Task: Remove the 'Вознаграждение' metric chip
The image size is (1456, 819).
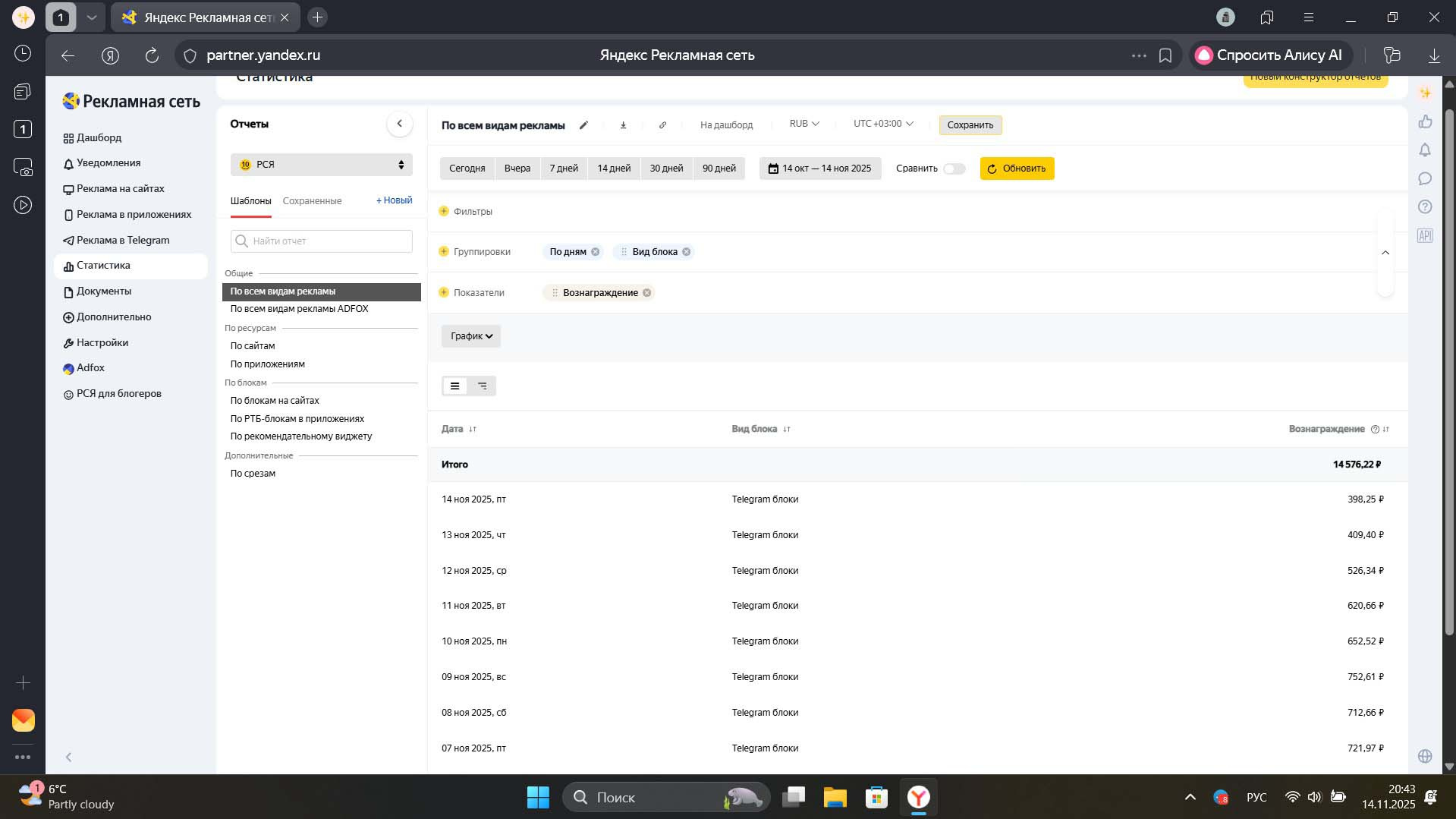Action: (x=647, y=293)
